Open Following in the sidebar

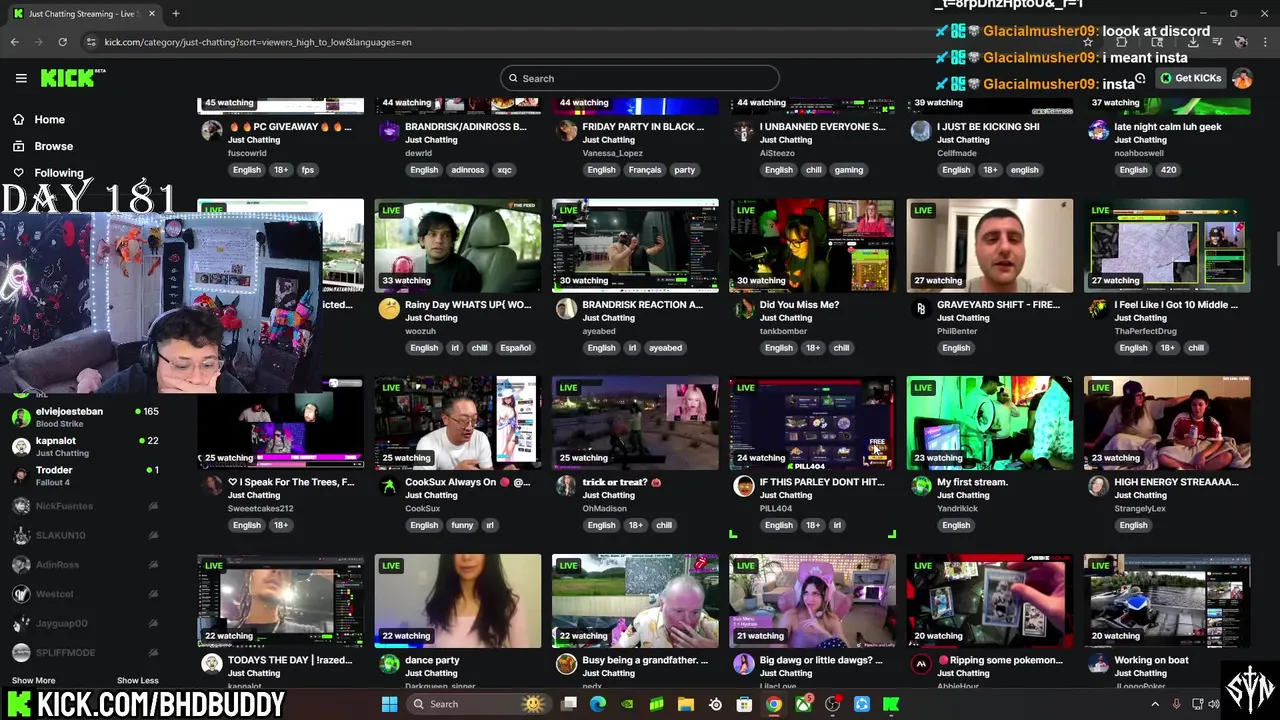click(x=58, y=173)
